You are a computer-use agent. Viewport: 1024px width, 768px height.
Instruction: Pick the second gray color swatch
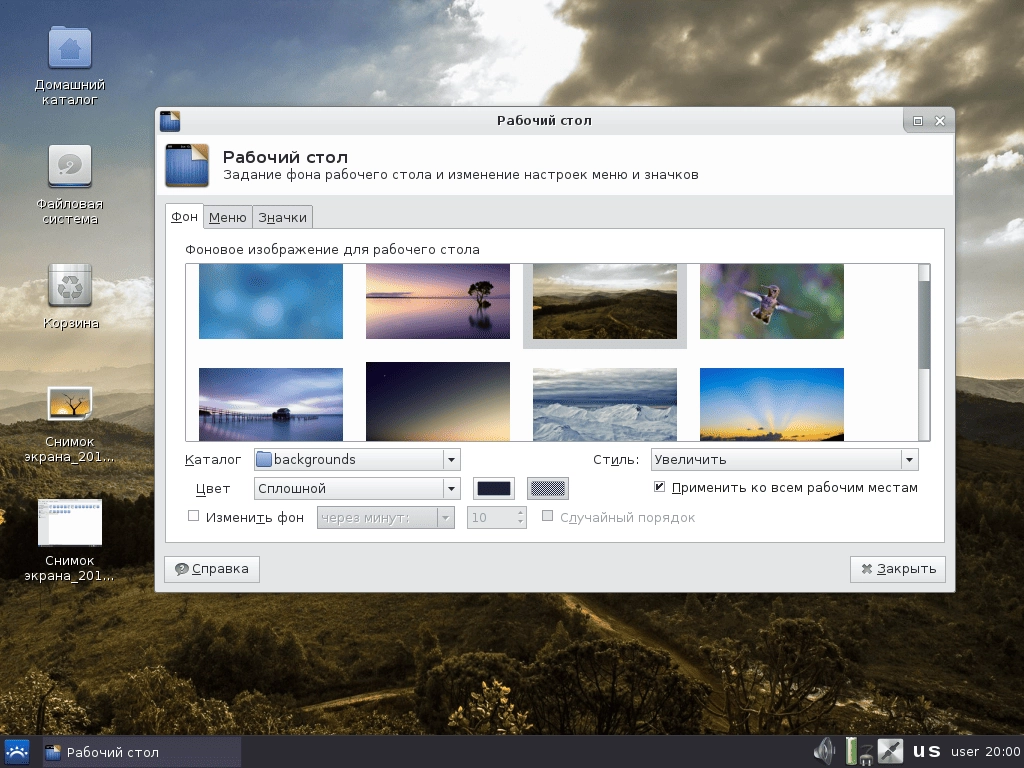point(547,488)
